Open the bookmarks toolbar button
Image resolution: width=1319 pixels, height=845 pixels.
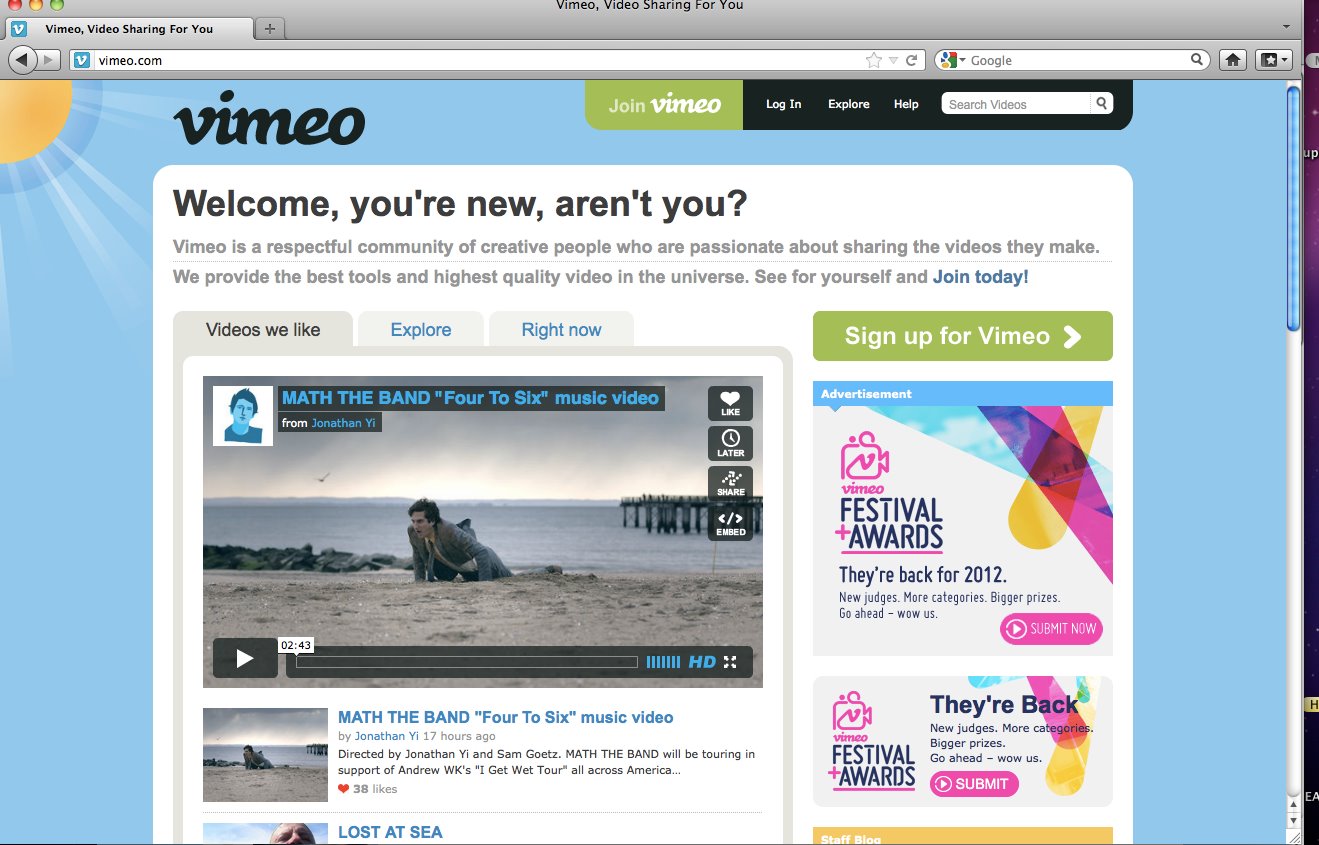point(1273,60)
